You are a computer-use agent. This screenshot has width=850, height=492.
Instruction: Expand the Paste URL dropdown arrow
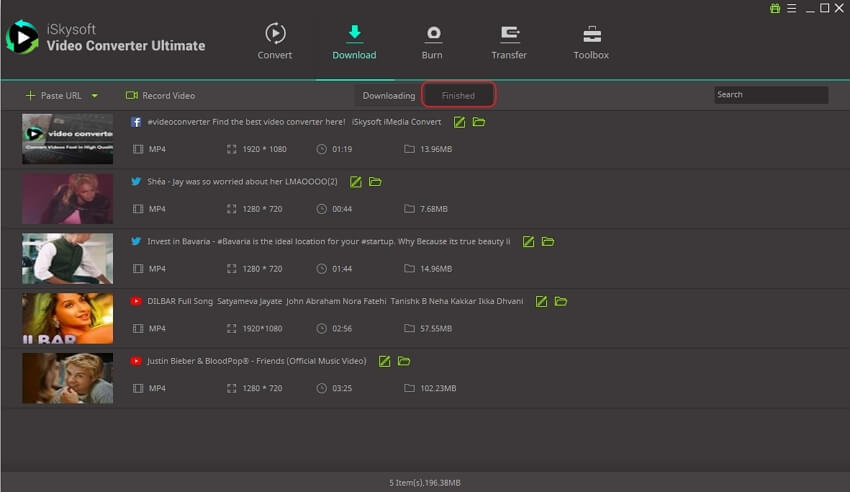[95, 96]
